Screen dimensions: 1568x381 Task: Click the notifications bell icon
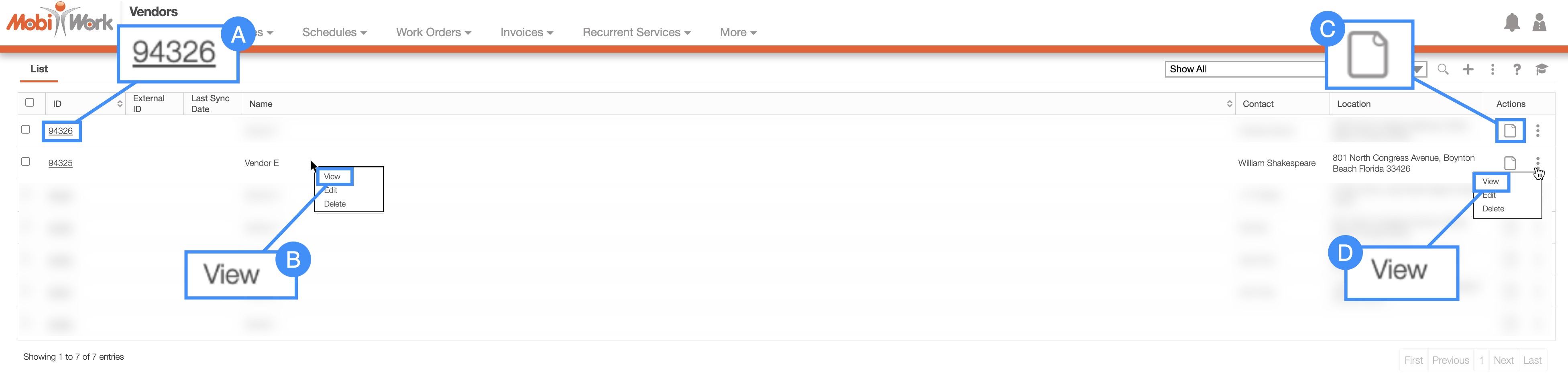pos(1511,23)
